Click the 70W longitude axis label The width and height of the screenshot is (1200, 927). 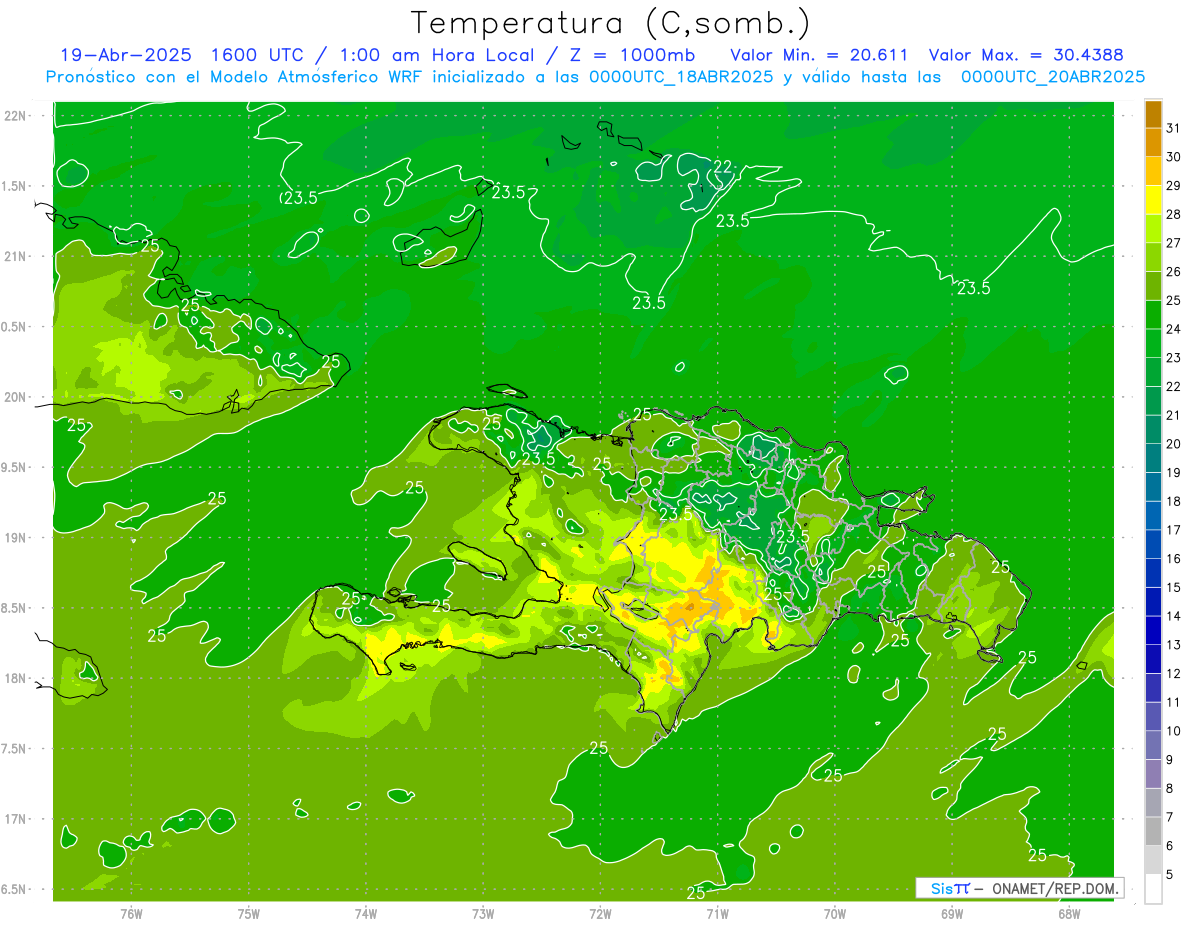[834, 914]
